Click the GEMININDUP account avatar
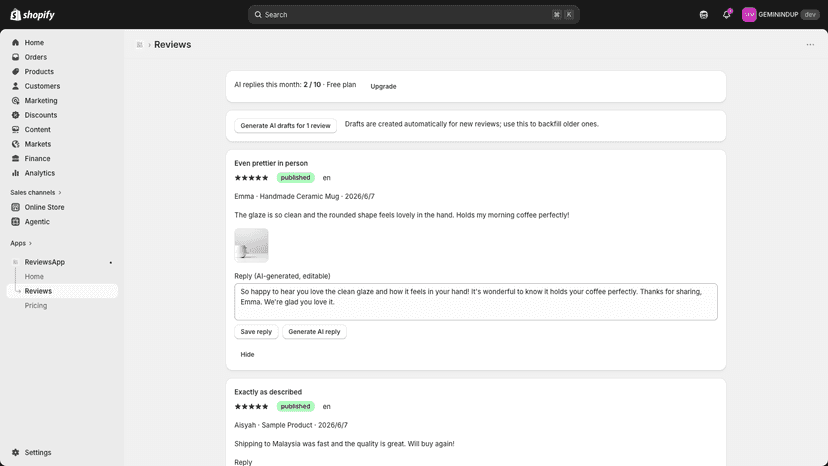The image size is (828, 466). pos(749,15)
